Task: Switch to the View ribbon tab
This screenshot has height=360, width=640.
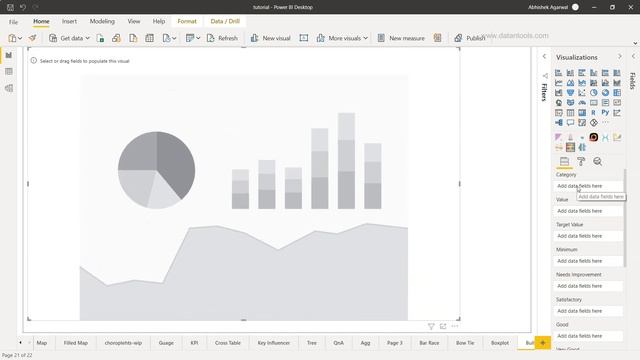Action: pyautogui.click(x=133, y=21)
